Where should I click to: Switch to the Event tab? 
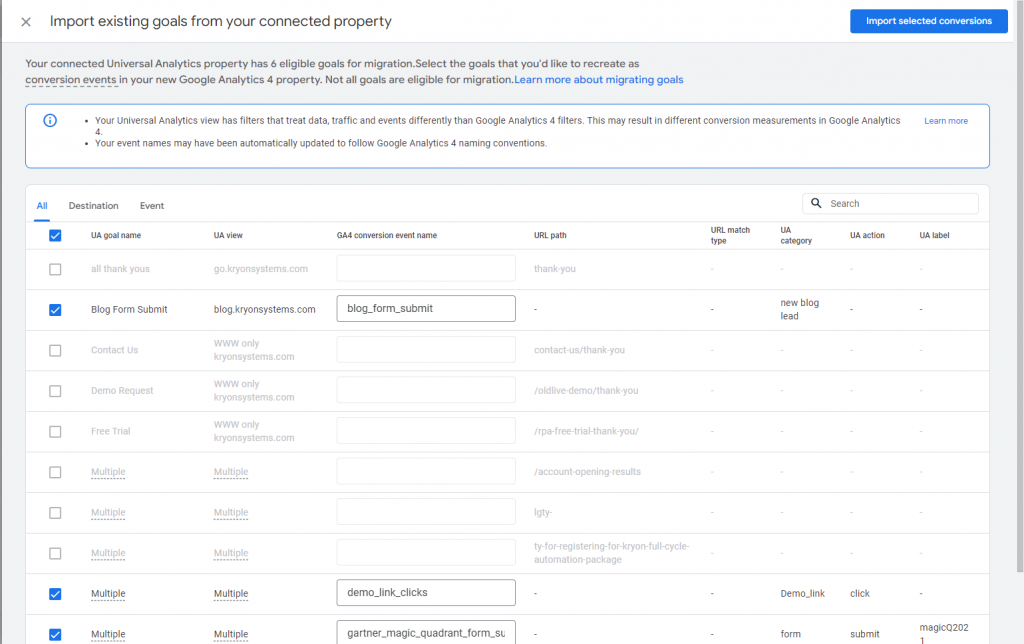(x=152, y=206)
